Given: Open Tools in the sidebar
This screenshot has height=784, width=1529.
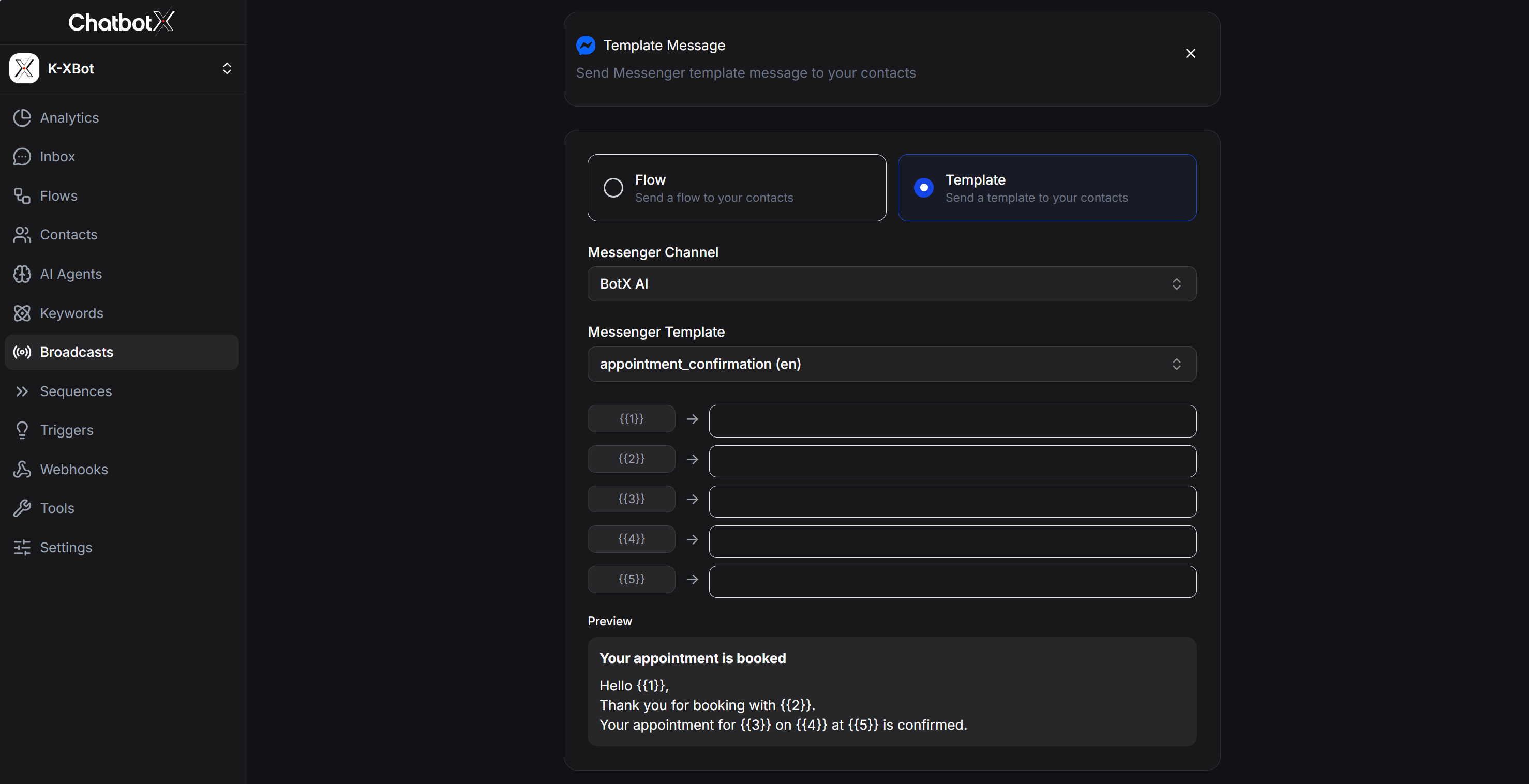Looking at the screenshot, I should coord(122,508).
